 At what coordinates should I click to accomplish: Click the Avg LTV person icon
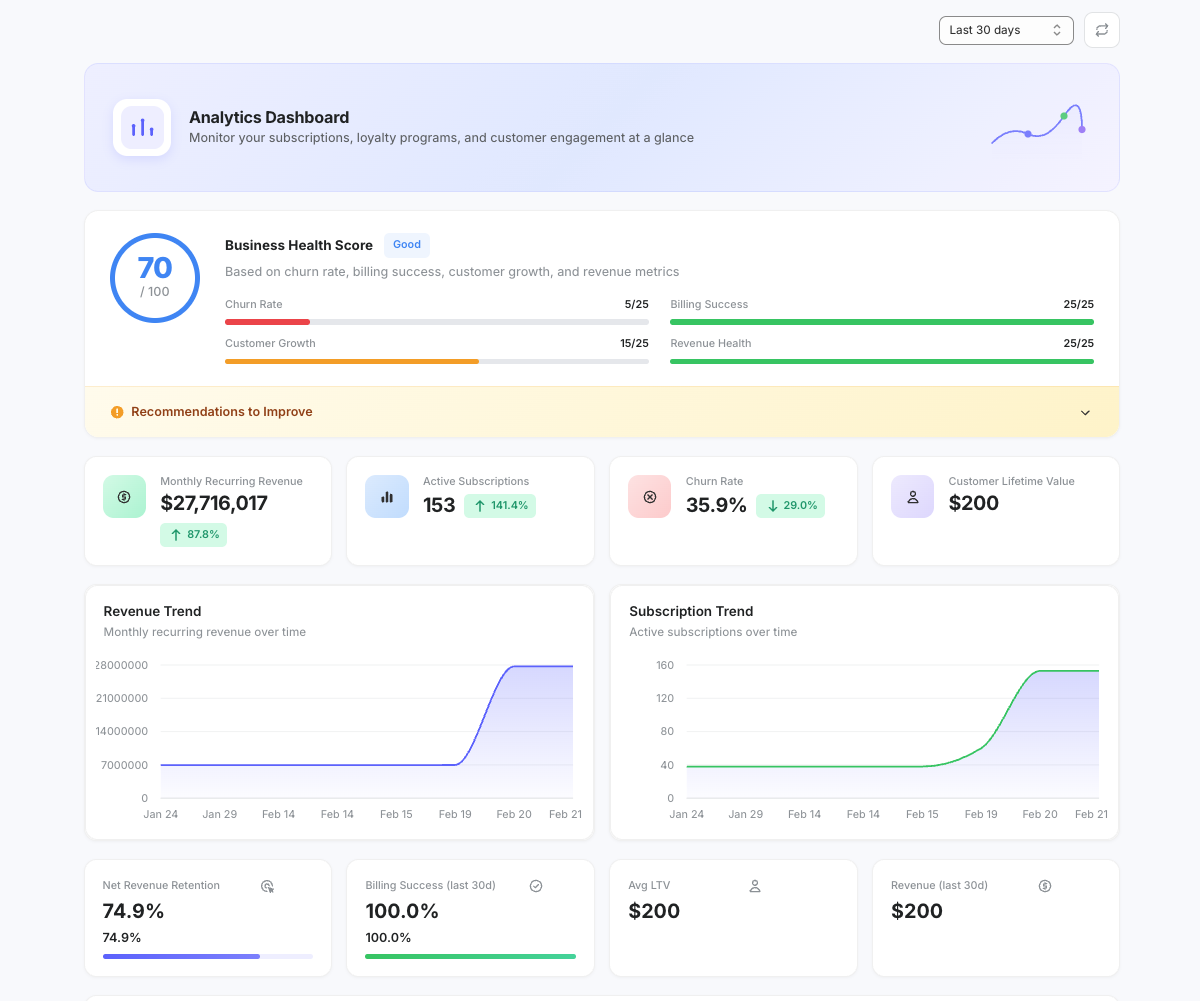(x=755, y=886)
